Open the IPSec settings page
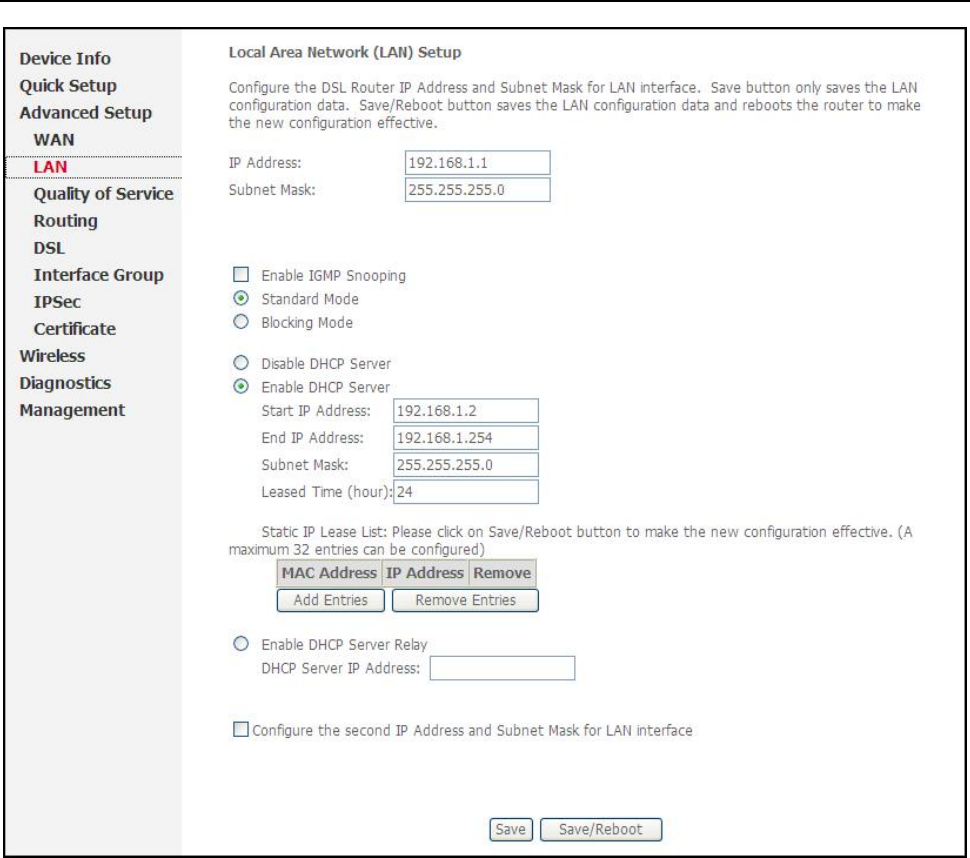Screen dimensions: 970x858 (58, 302)
